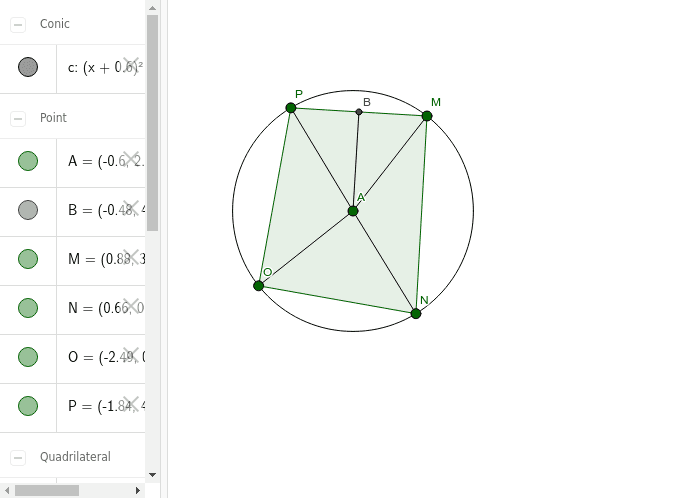700x500 pixels.
Task: Select the c: (x + 0.6)² equation text
Action: pyautogui.click(x=106, y=67)
